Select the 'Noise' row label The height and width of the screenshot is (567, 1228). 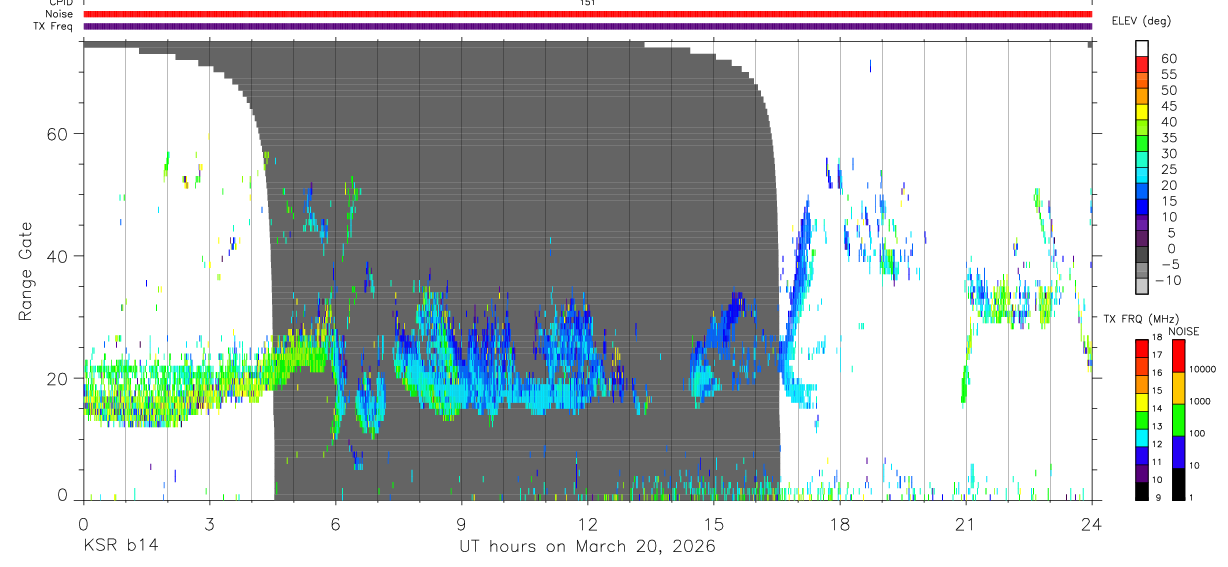pos(59,14)
